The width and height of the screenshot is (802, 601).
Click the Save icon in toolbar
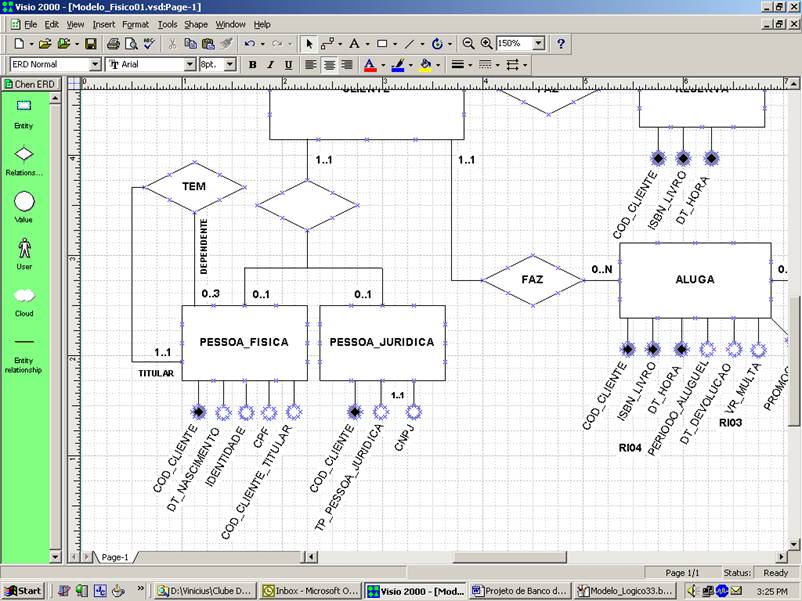(x=91, y=44)
